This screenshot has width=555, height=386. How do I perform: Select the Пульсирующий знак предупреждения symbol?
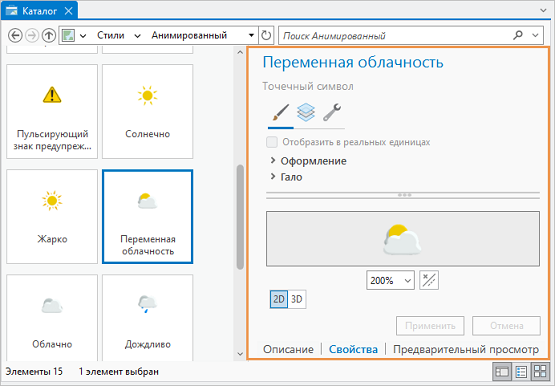[x=52, y=111]
